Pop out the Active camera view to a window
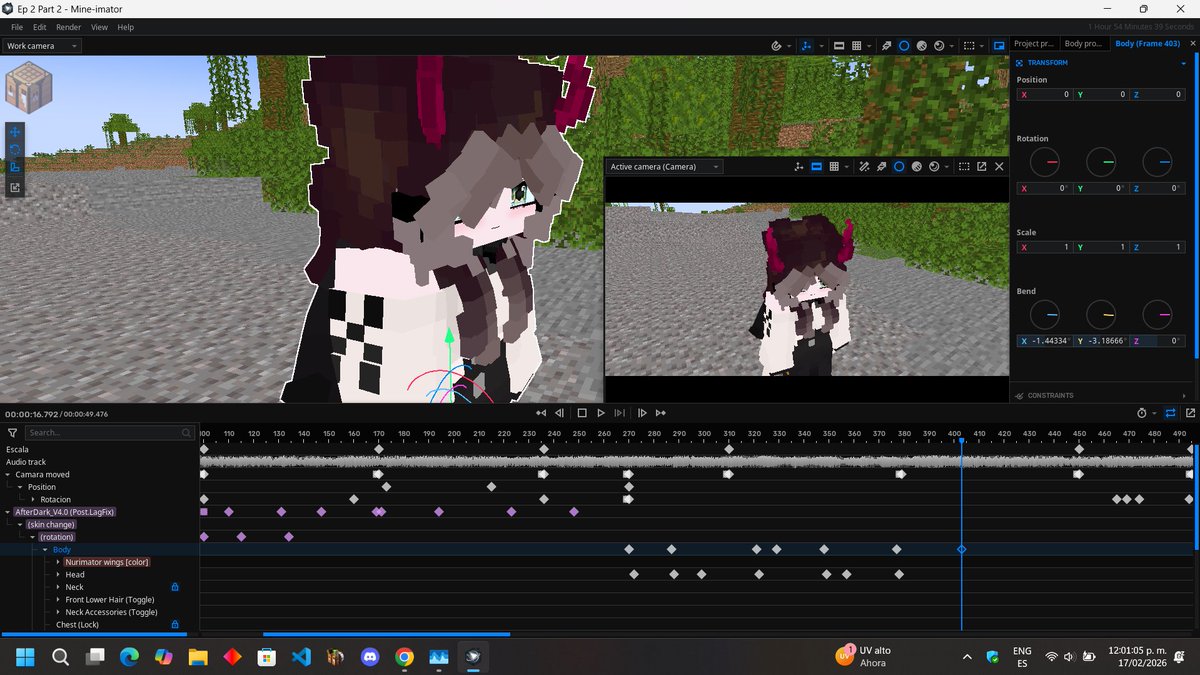Viewport: 1200px width, 675px height. 982,167
